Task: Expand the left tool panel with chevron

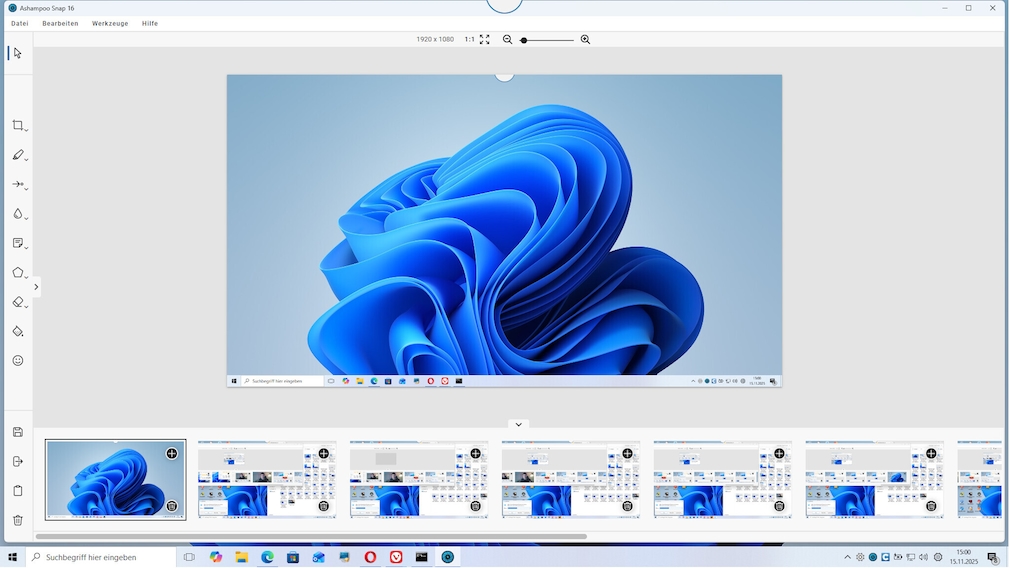Action: pyautogui.click(x=36, y=287)
